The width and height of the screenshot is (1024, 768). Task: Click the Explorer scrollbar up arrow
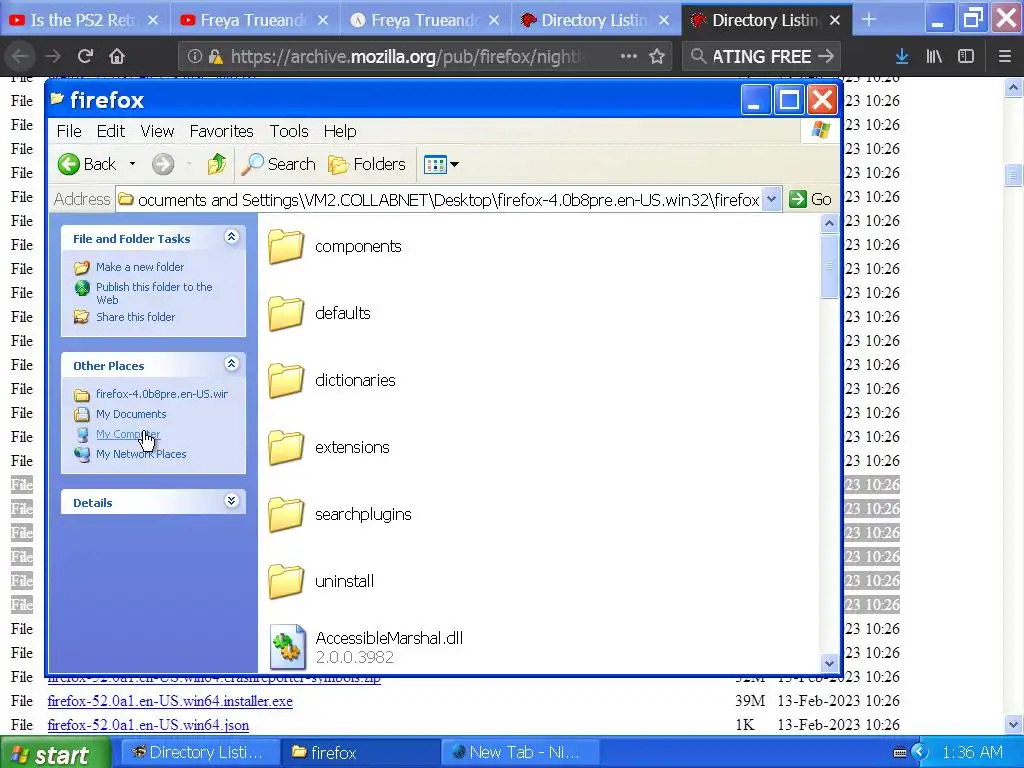829,224
